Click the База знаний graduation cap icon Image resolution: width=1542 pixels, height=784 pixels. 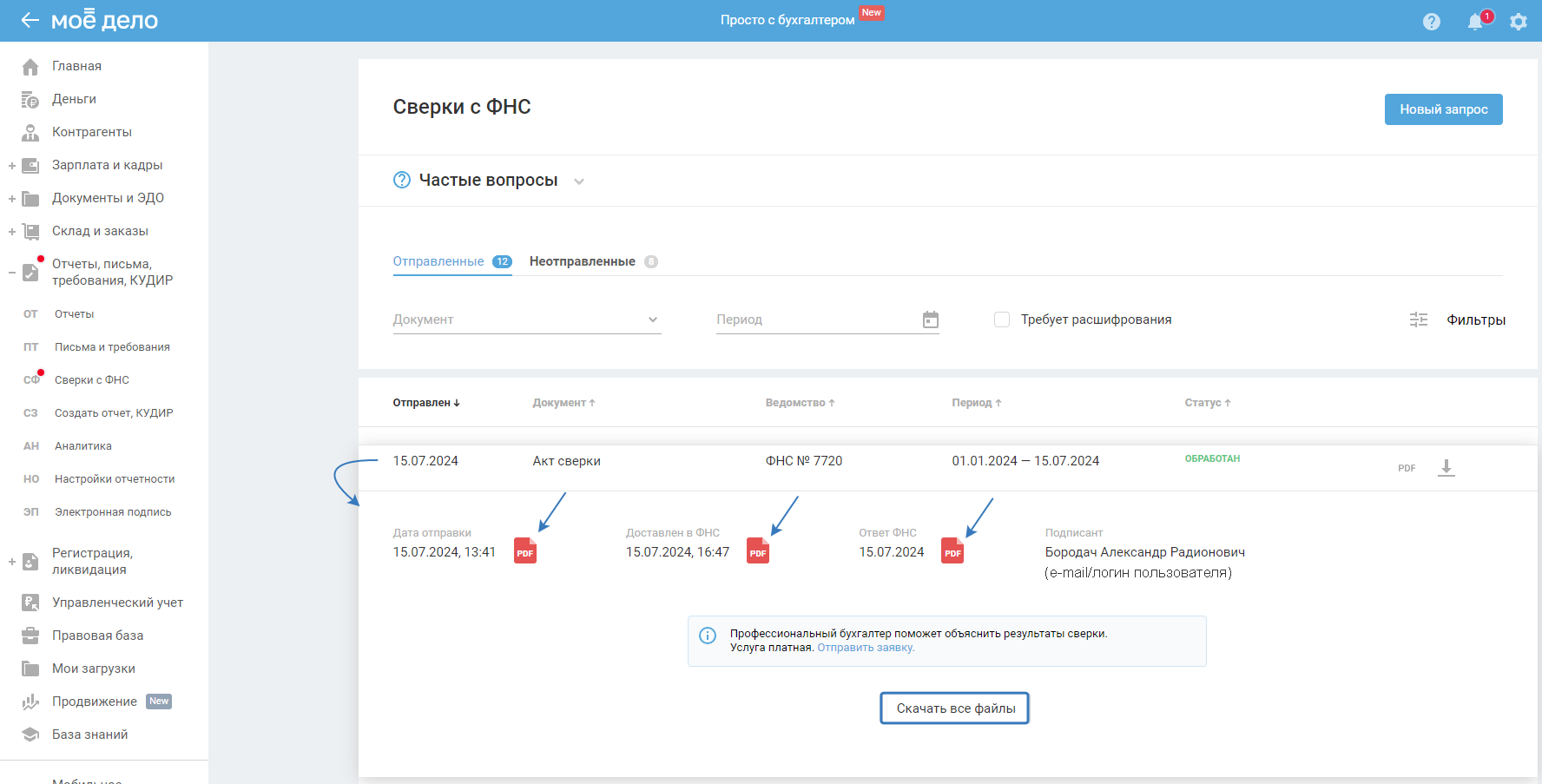[30, 735]
